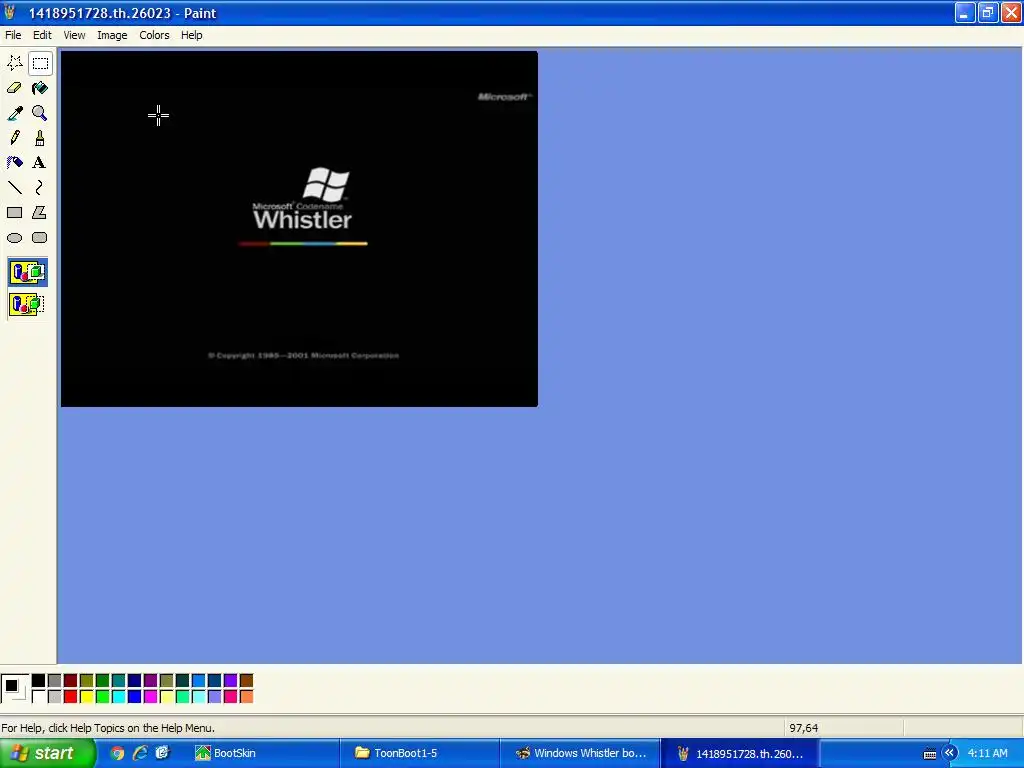Choose the Ellipse tool
Image resolution: width=1024 pixels, height=768 pixels.
[x=14, y=238]
